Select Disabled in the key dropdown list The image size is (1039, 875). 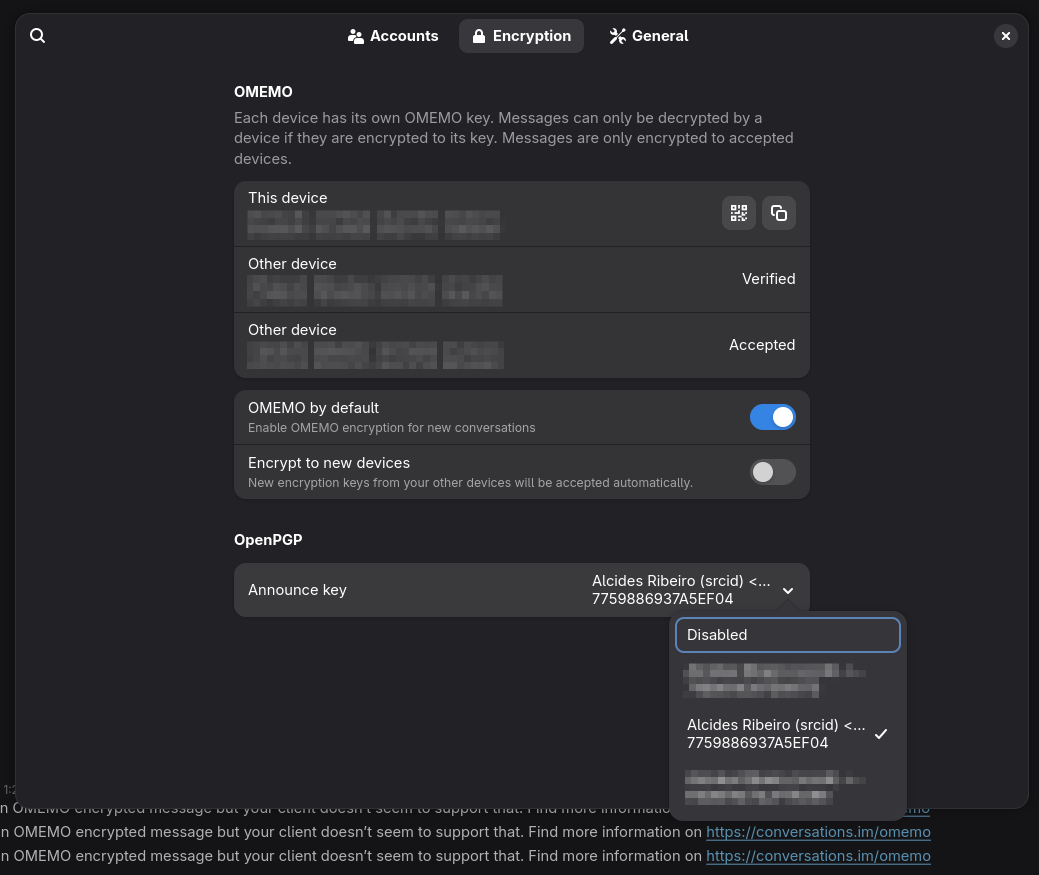(x=788, y=635)
